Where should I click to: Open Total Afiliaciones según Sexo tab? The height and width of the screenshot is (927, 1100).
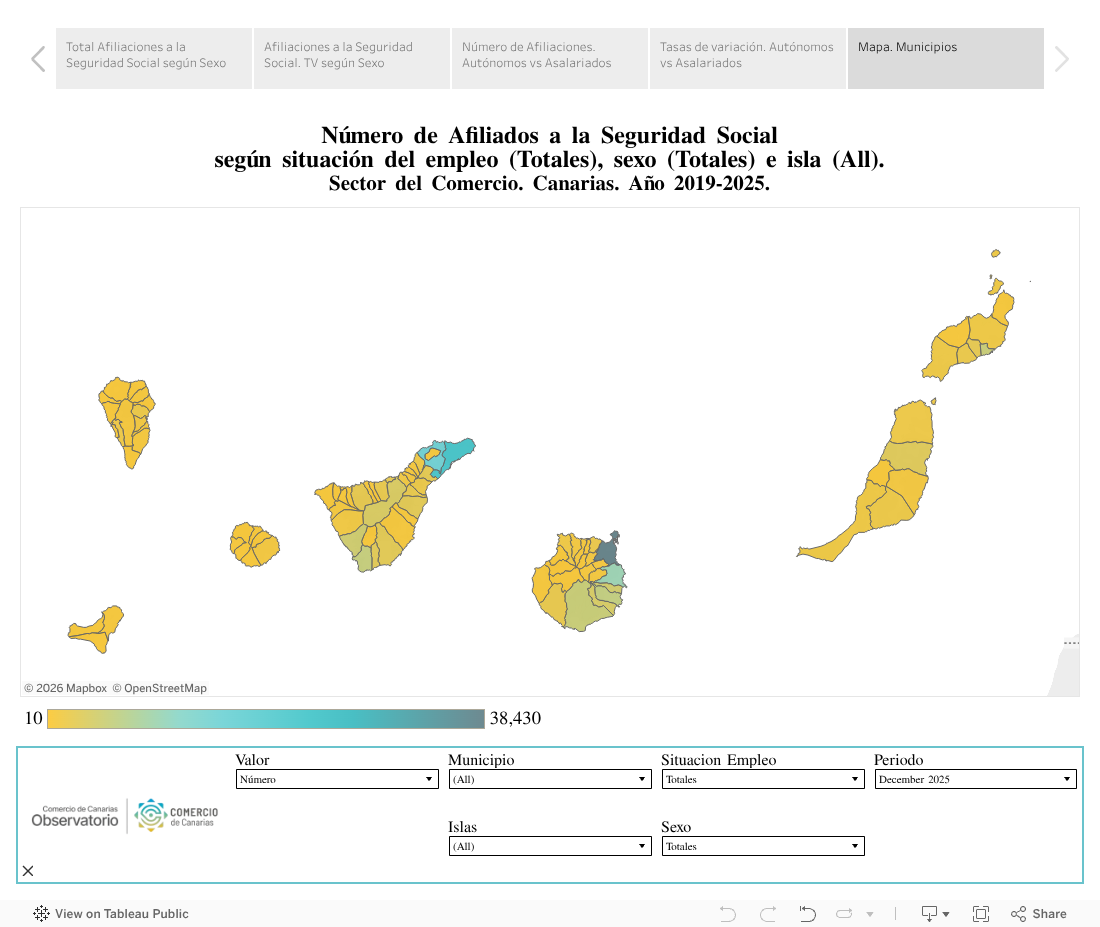coord(153,58)
